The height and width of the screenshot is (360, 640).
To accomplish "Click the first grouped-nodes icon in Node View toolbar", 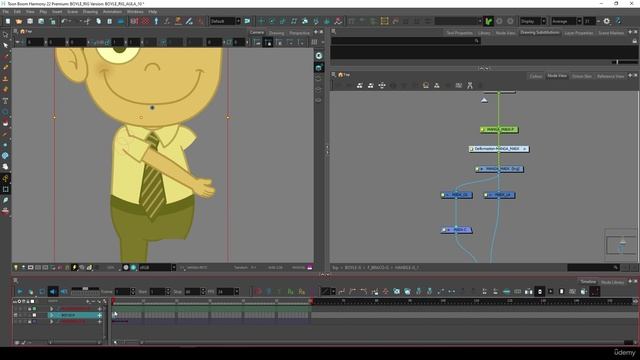I will 360,85.
